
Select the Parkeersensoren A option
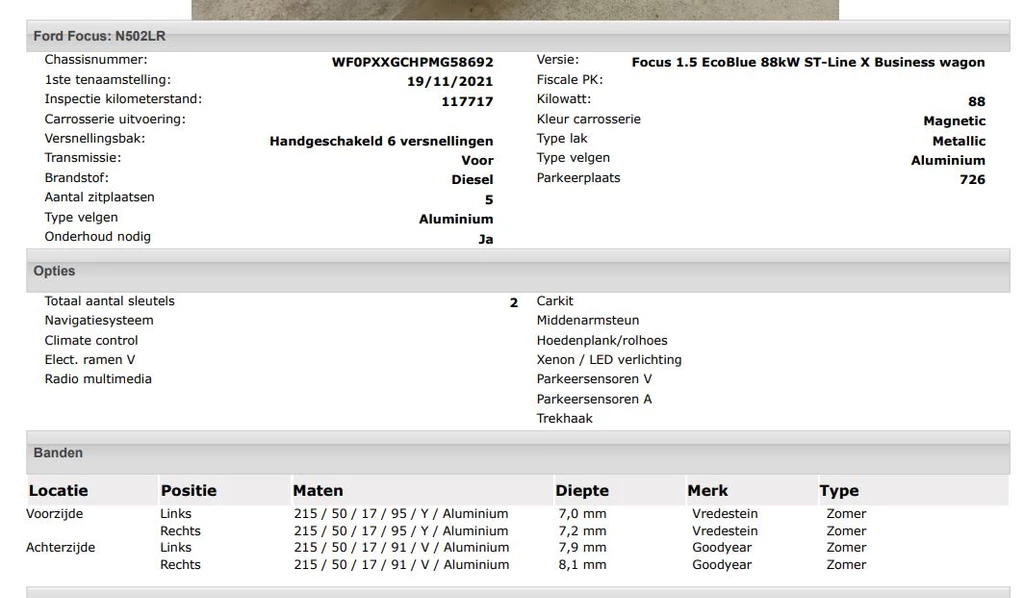pos(594,399)
